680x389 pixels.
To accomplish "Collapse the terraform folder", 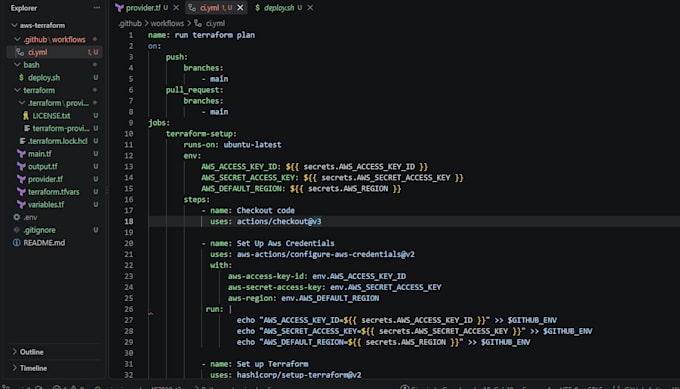I will pyautogui.click(x=17, y=90).
